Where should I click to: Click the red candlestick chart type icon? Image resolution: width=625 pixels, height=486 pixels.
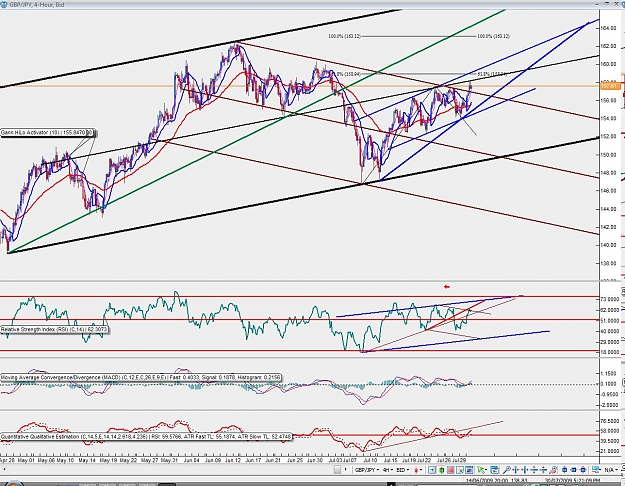416,470
